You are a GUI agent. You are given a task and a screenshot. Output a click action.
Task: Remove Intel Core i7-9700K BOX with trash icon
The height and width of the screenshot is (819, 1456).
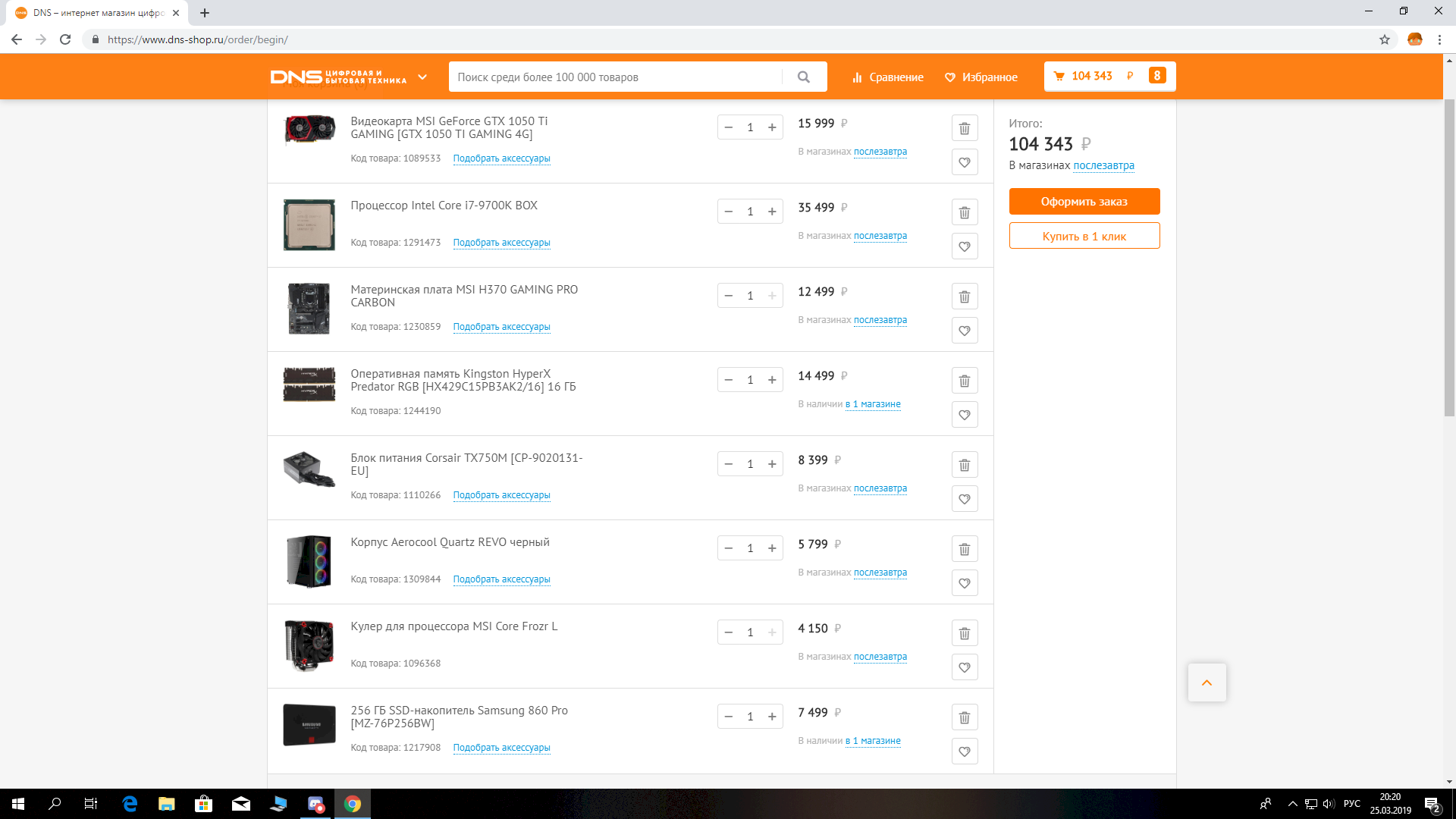[965, 212]
